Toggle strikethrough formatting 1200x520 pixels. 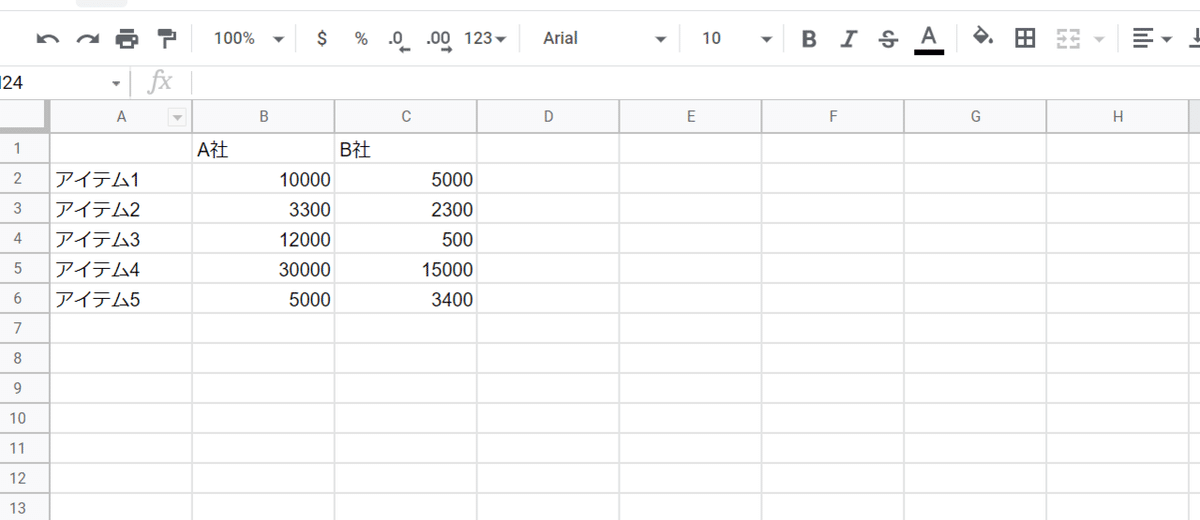point(888,39)
